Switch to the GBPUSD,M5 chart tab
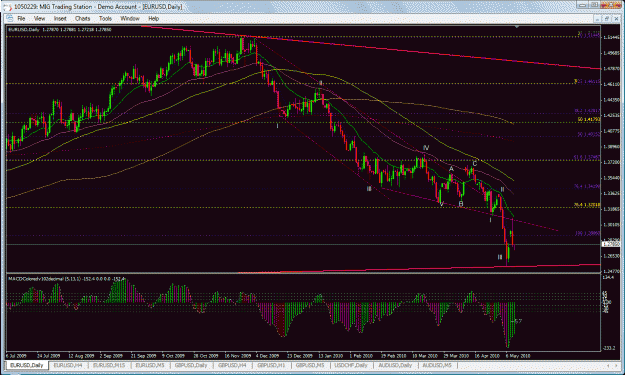This screenshot has width=625, height=375. coord(310,365)
